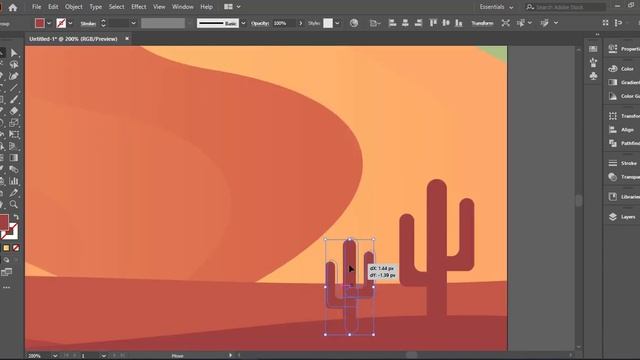Select the Gradient tool

coord(14,158)
